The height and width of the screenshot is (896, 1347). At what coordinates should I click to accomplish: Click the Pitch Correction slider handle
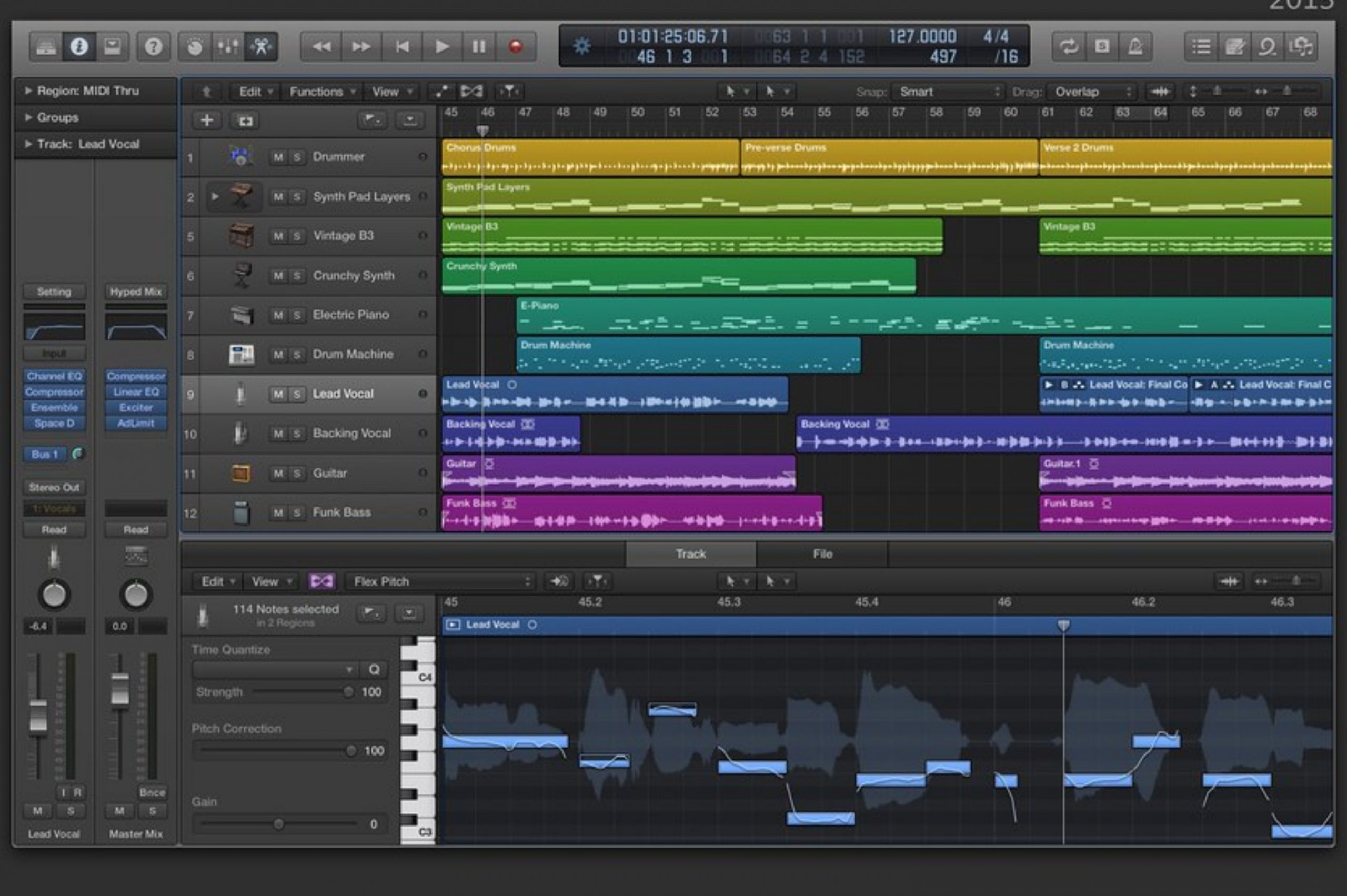[351, 750]
